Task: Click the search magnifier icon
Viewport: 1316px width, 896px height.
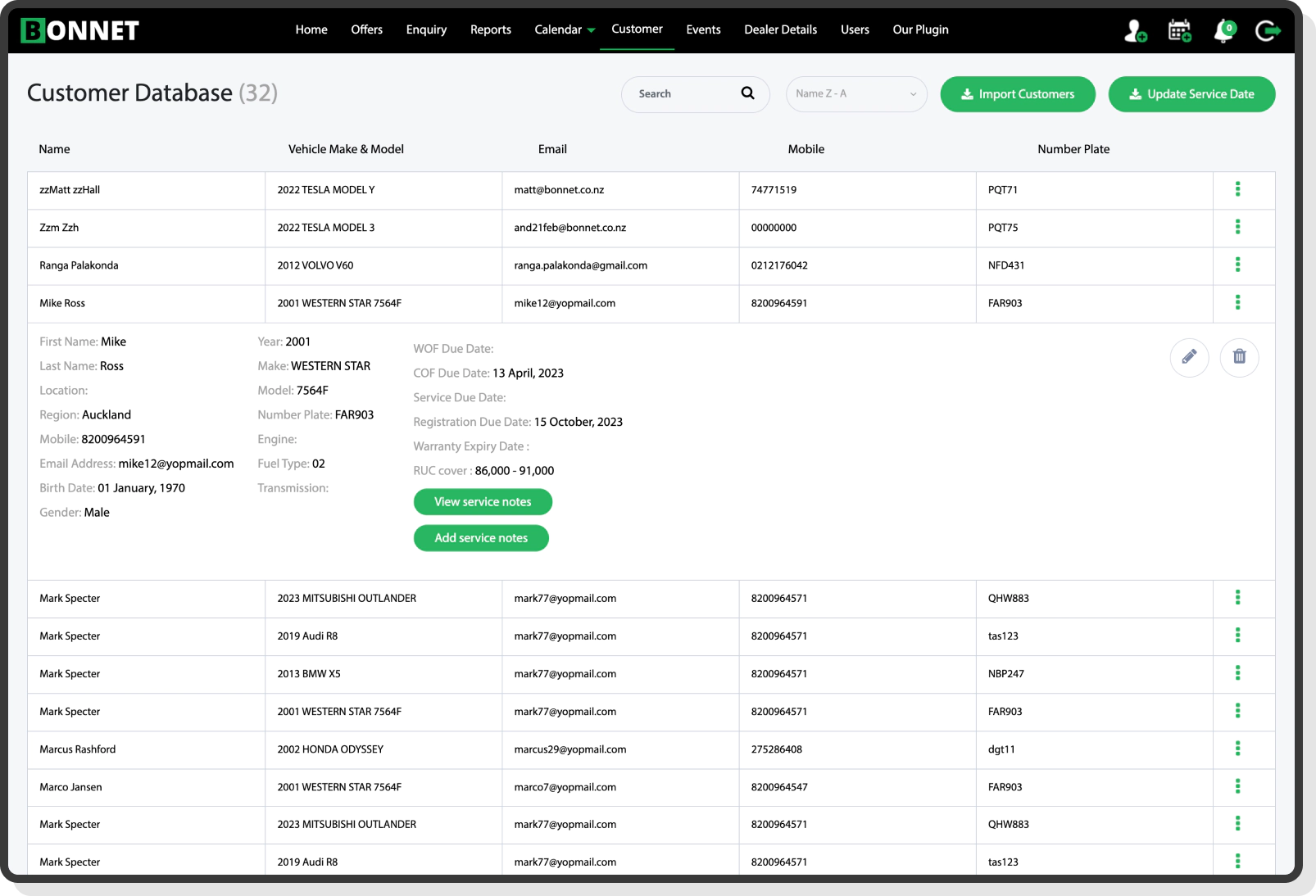Action: click(x=746, y=93)
